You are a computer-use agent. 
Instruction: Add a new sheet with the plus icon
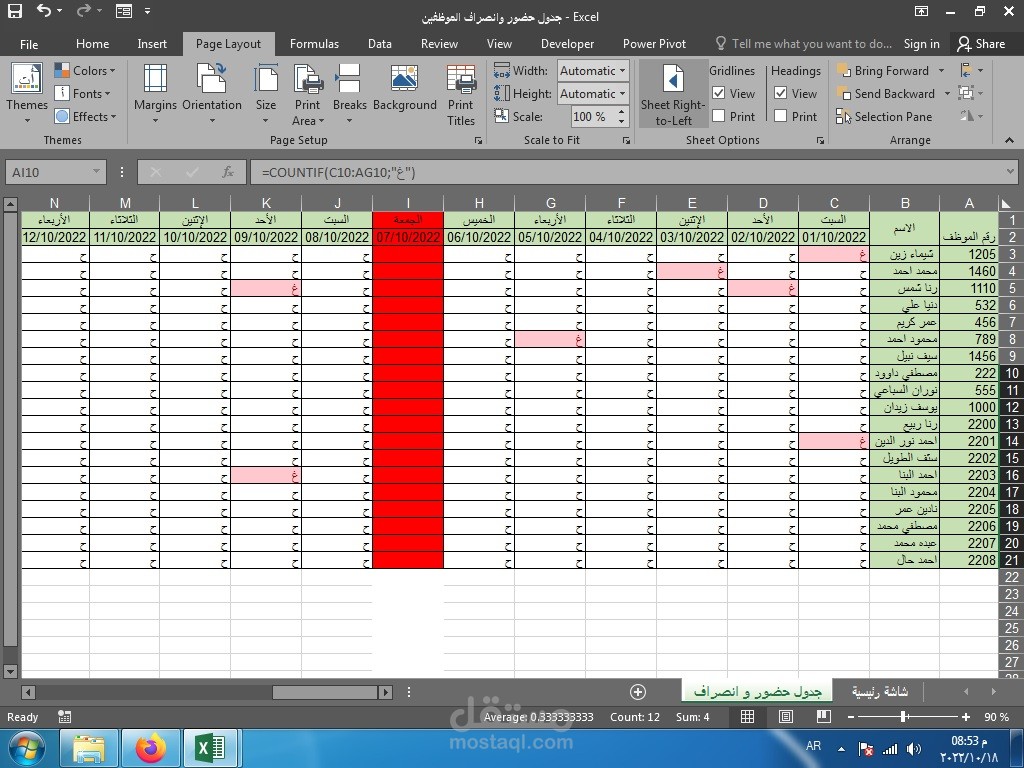pos(638,692)
